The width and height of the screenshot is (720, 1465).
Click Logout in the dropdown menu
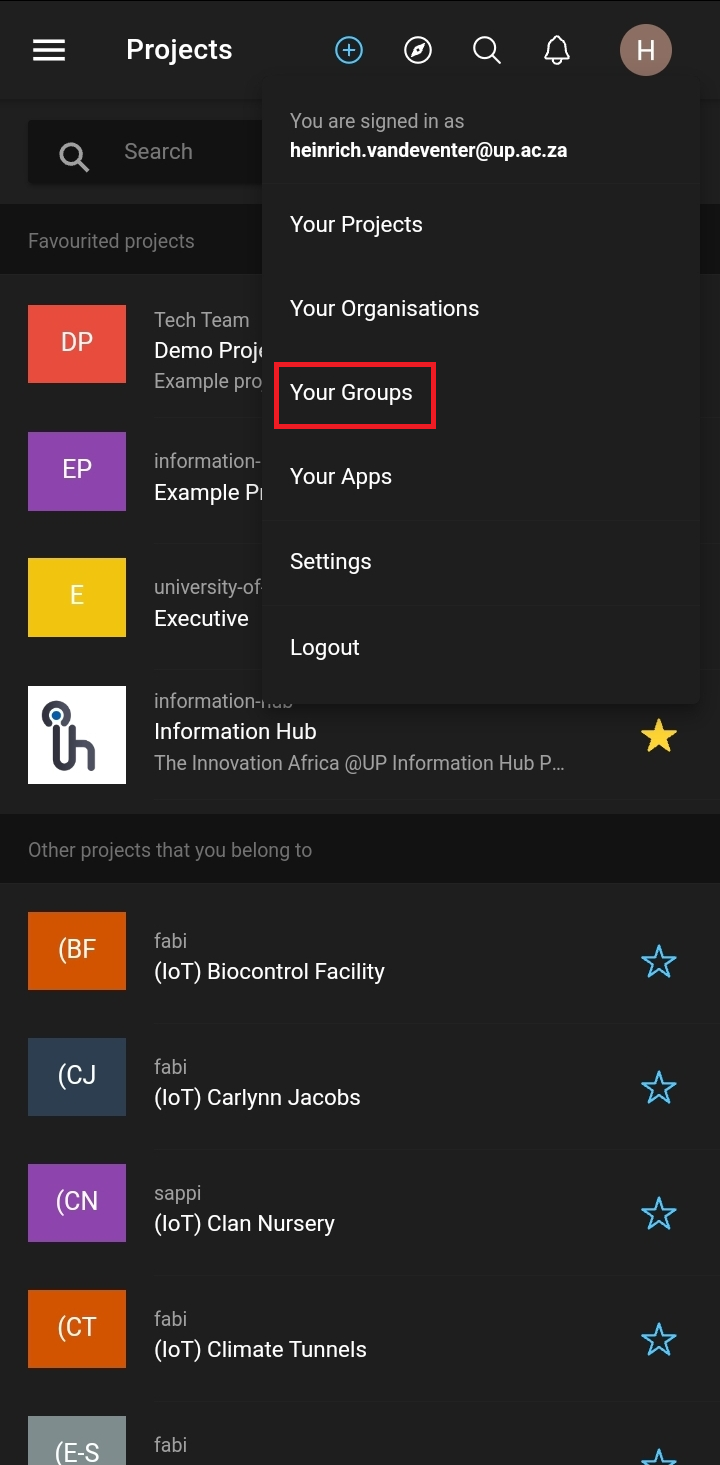325,648
